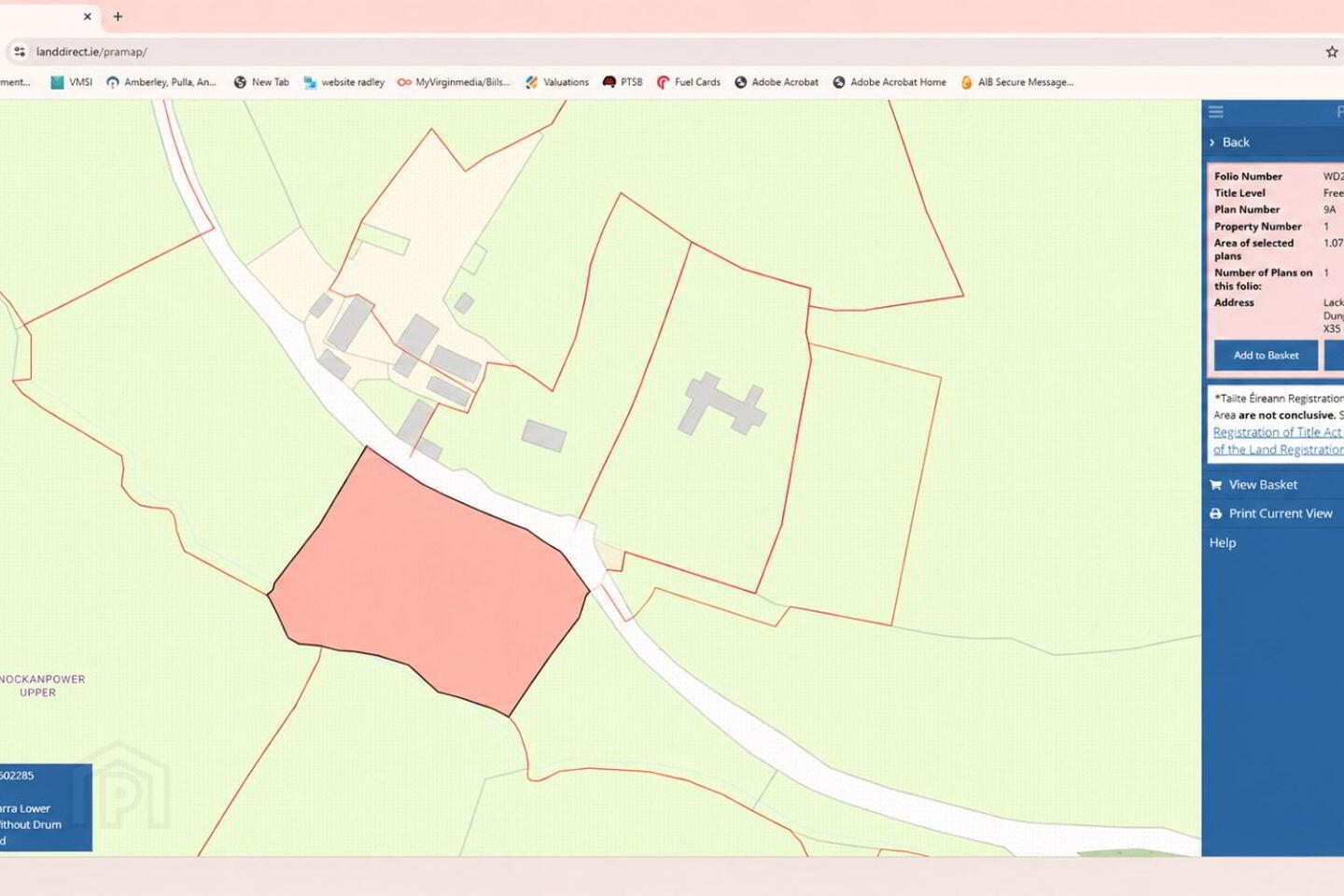Open the AIB Secure Message bookmark
Image resolution: width=1344 pixels, height=896 pixels.
1017,82
